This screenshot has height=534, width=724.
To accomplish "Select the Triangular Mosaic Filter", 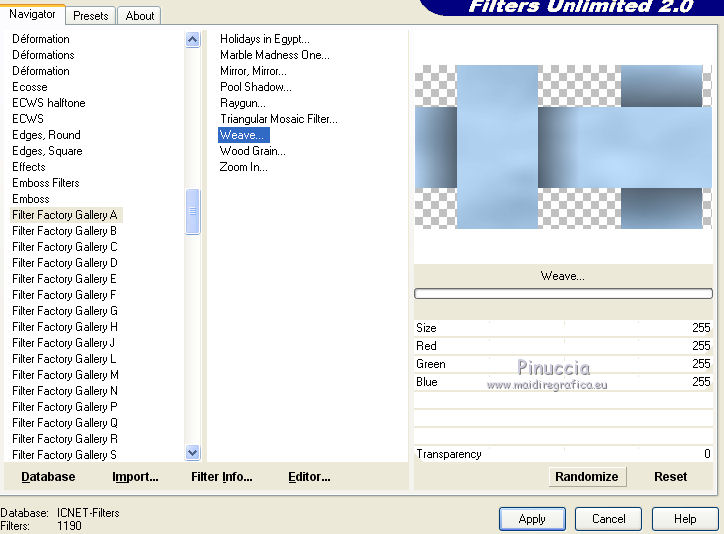I will (278, 119).
